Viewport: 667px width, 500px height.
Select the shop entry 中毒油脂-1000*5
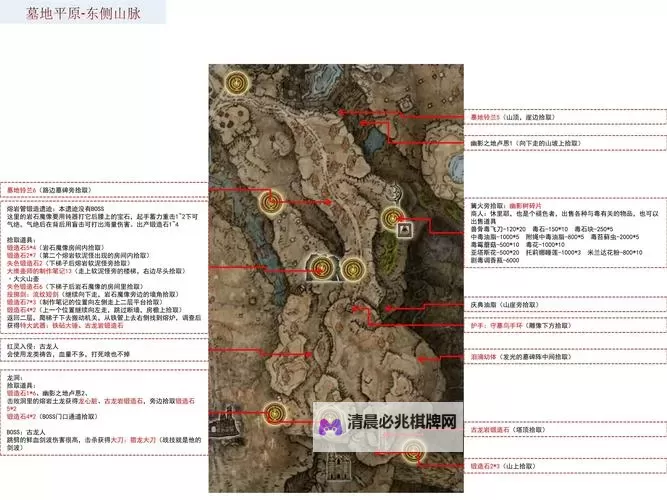(495, 237)
